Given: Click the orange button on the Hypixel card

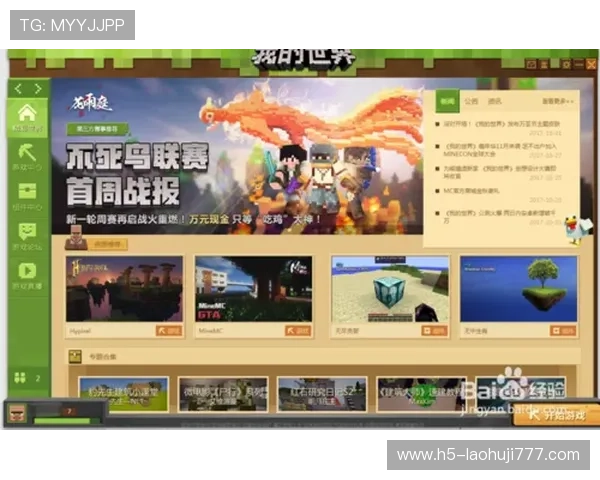Looking at the screenshot, I should click(x=169, y=330).
